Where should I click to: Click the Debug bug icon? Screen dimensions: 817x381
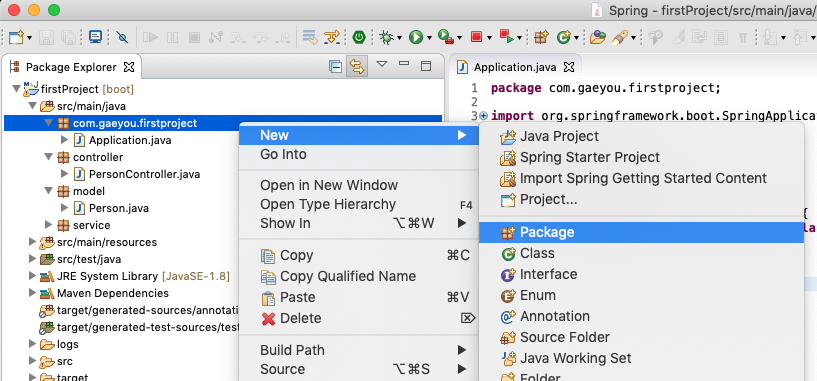tap(387, 37)
